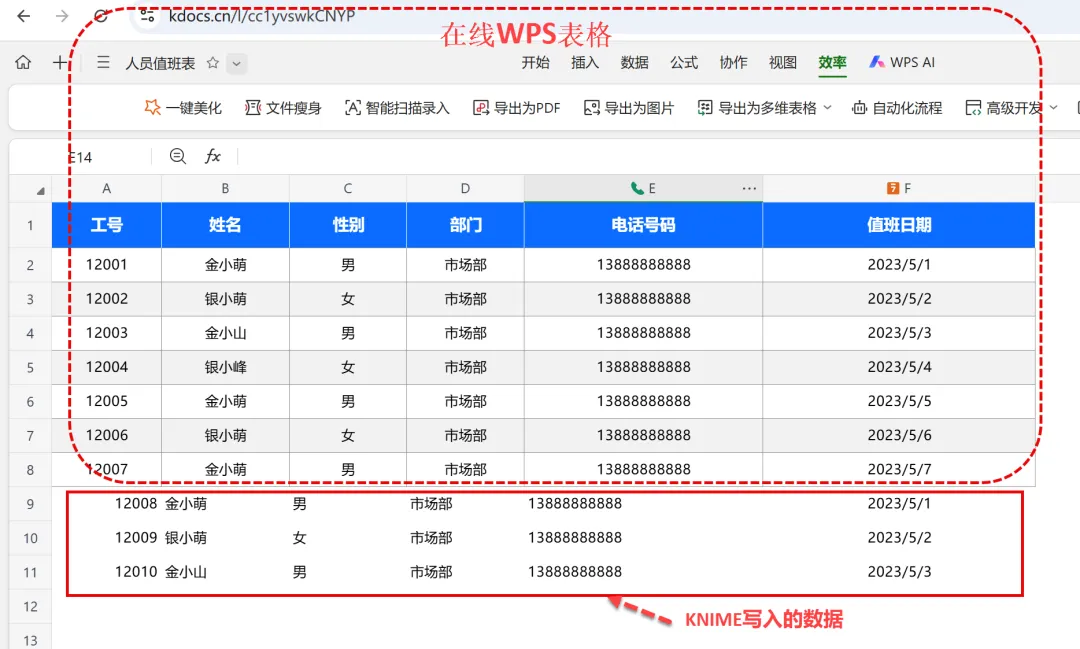Switch to the 开始 tab
The image size is (1080, 649).
click(x=535, y=63)
